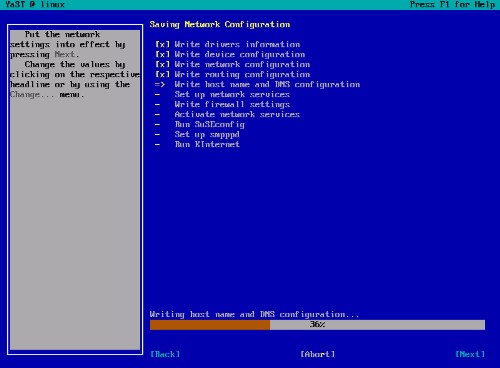Click the dash marker beside Set up network services
The width and height of the screenshot is (500, 368).
click(157, 94)
